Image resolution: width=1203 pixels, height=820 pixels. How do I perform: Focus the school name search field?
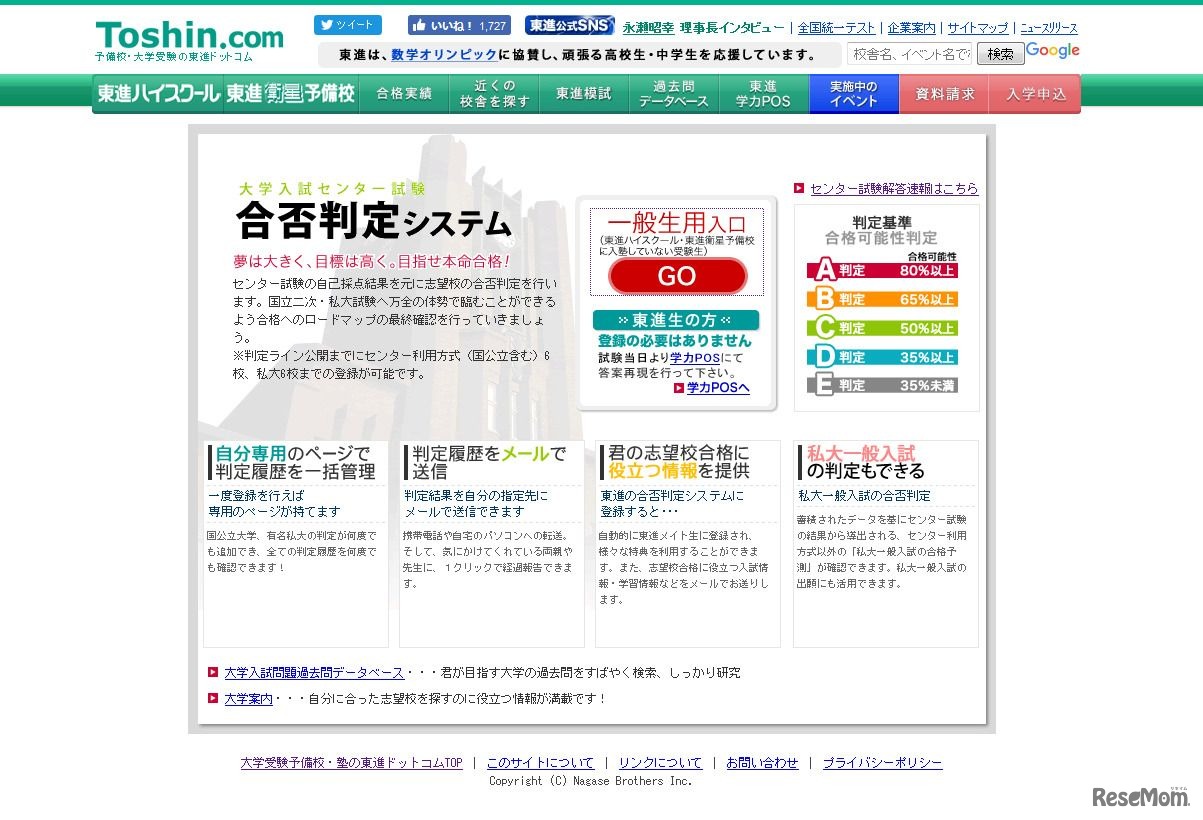coord(909,53)
